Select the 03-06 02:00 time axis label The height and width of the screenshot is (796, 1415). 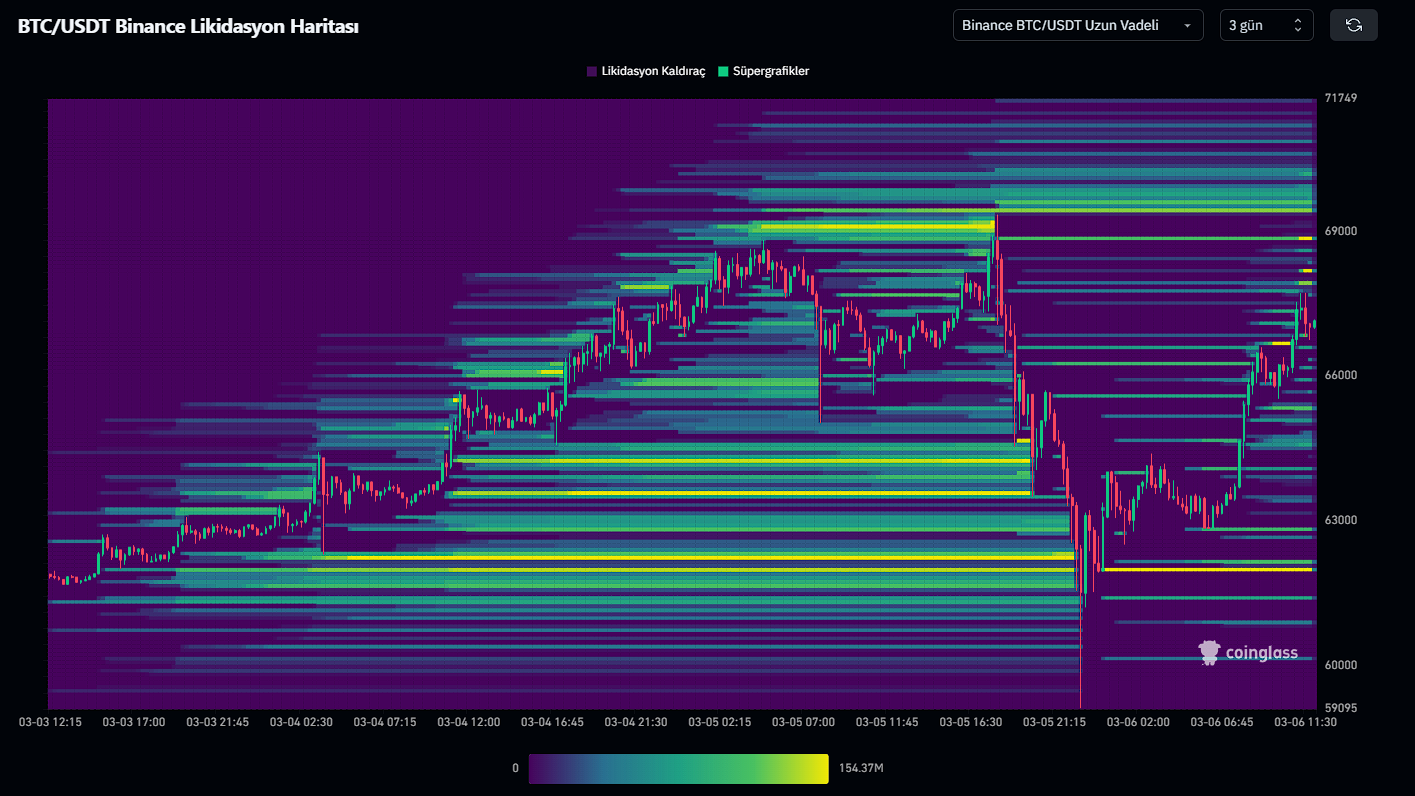(1137, 722)
